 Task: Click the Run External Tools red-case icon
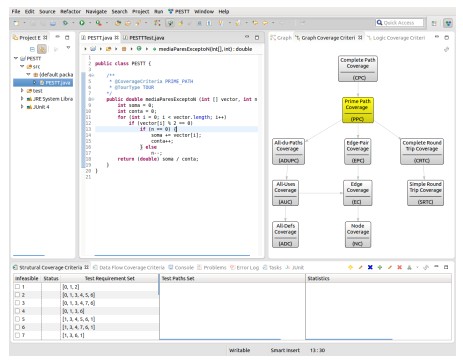(x=99, y=23)
